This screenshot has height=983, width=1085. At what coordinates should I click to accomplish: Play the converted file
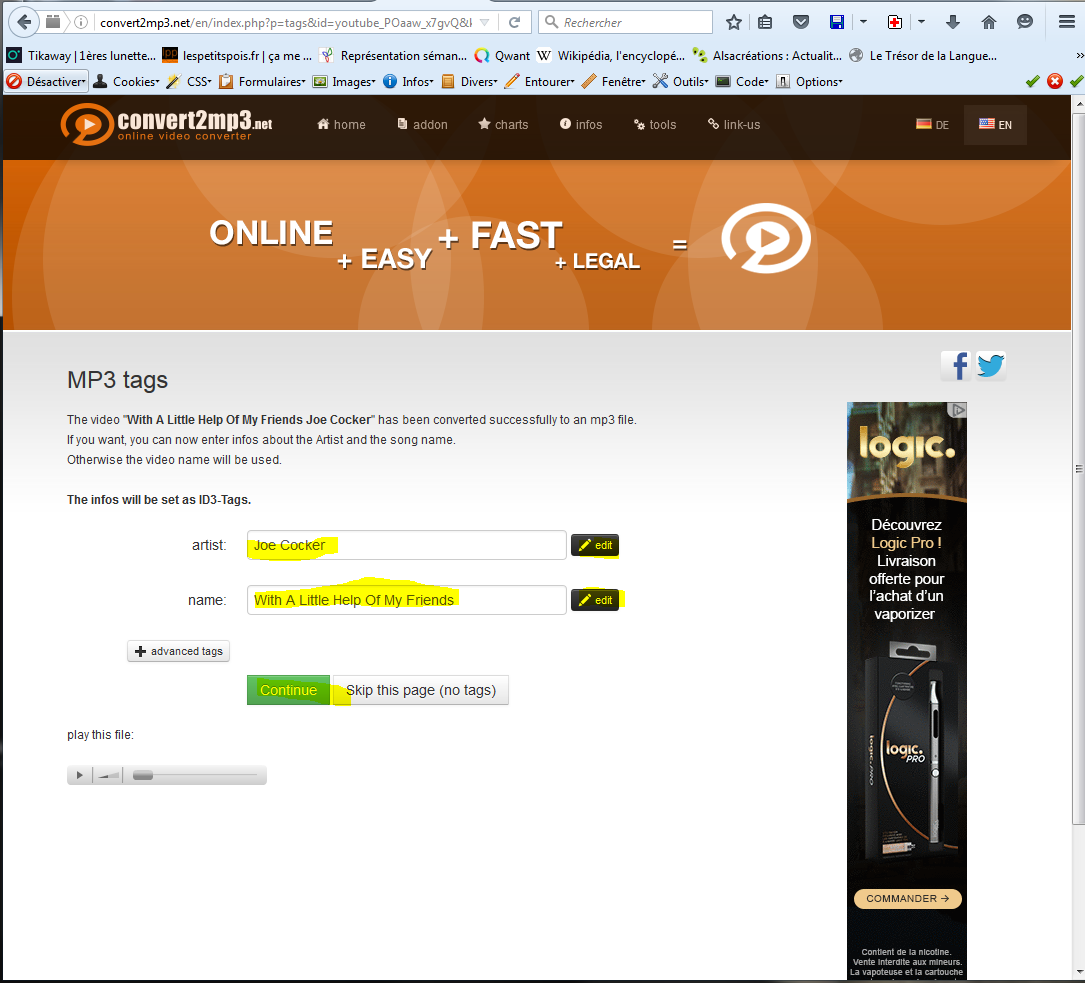pos(80,775)
